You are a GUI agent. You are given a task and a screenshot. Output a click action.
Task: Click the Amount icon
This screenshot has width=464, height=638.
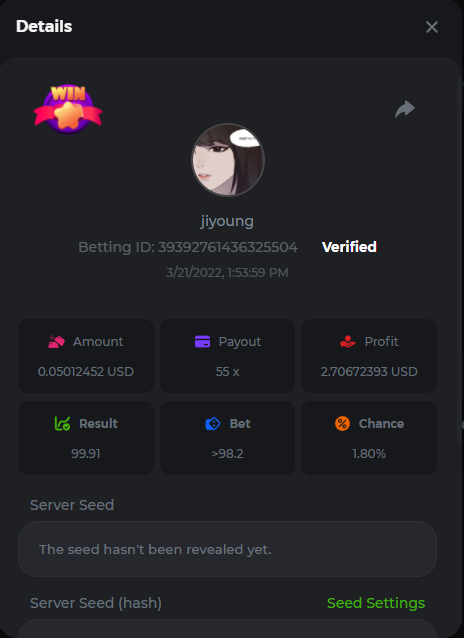[56, 342]
